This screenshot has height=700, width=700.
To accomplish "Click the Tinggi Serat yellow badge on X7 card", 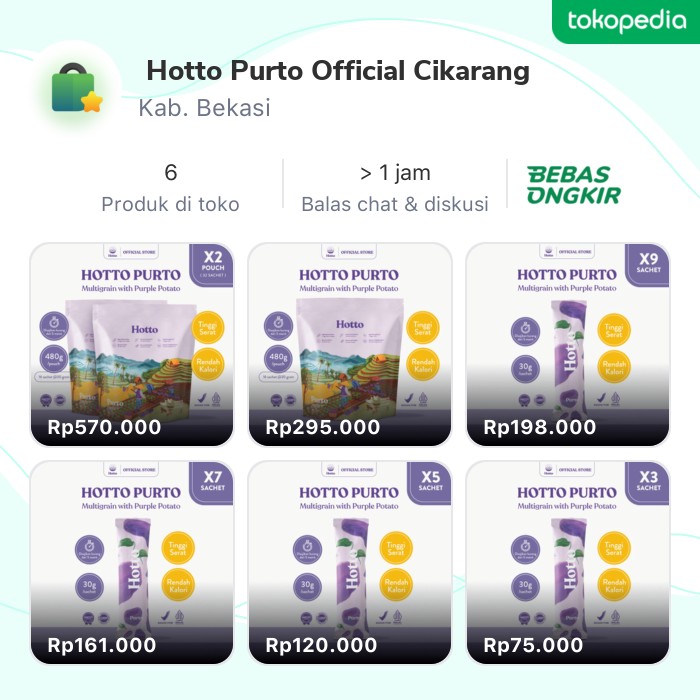I will pyautogui.click(x=178, y=548).
